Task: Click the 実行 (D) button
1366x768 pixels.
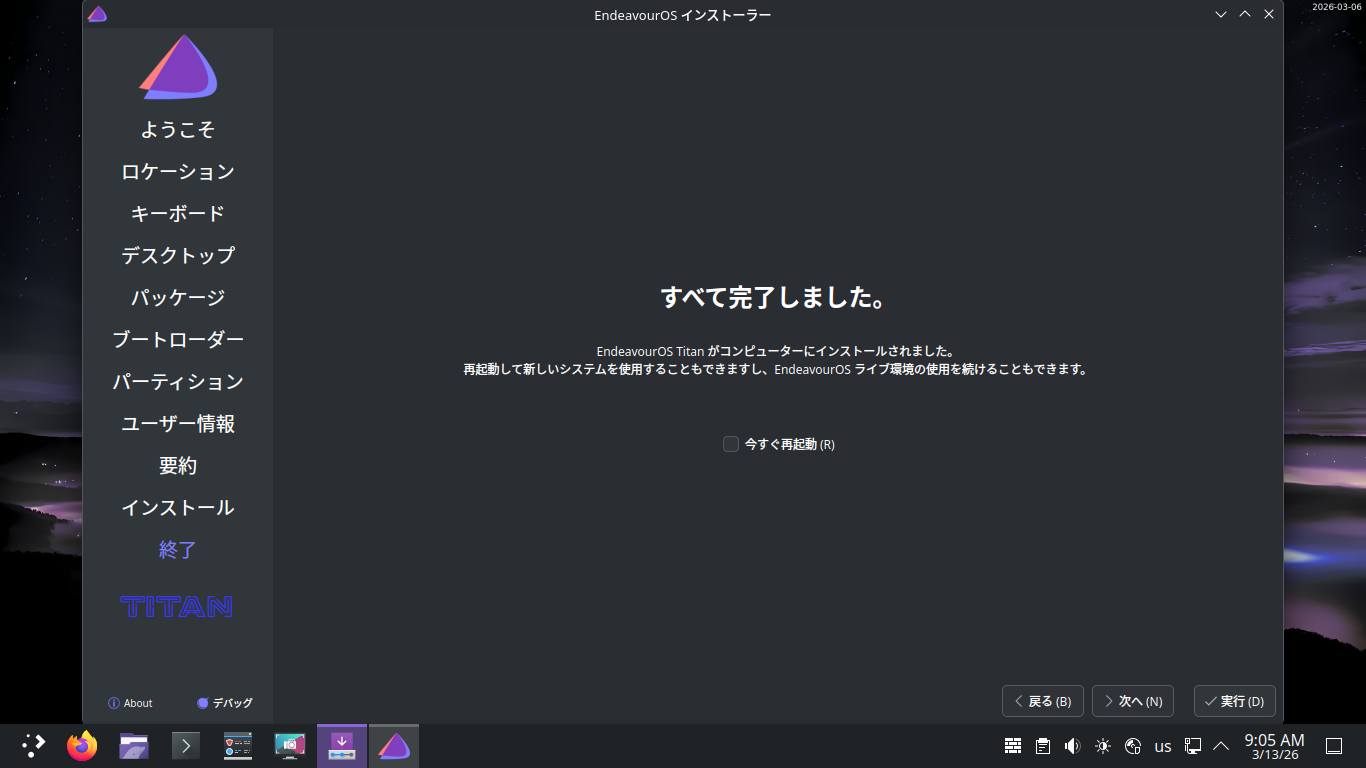Action: coord(1235,701)
